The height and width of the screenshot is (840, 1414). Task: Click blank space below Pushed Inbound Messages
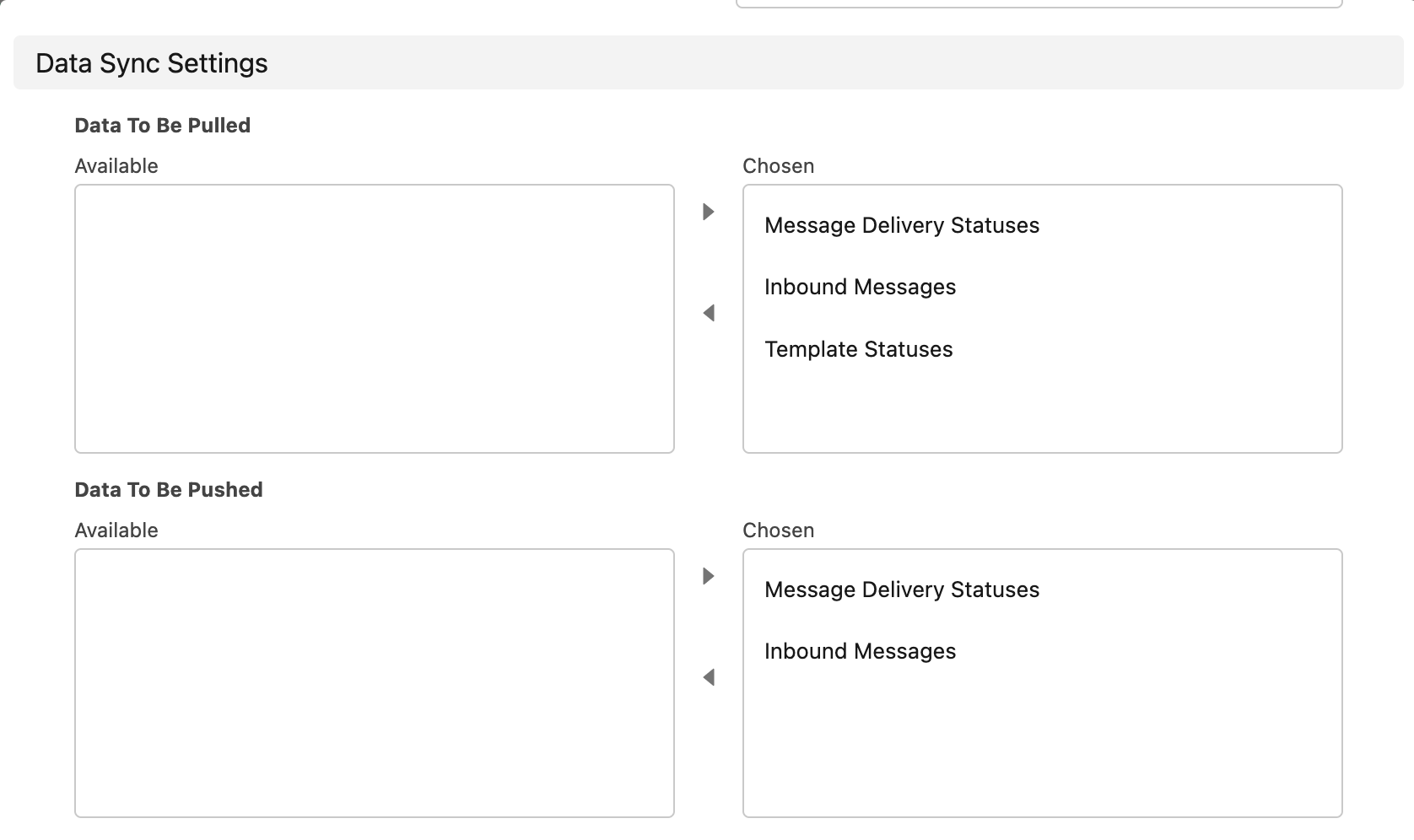1042,742
